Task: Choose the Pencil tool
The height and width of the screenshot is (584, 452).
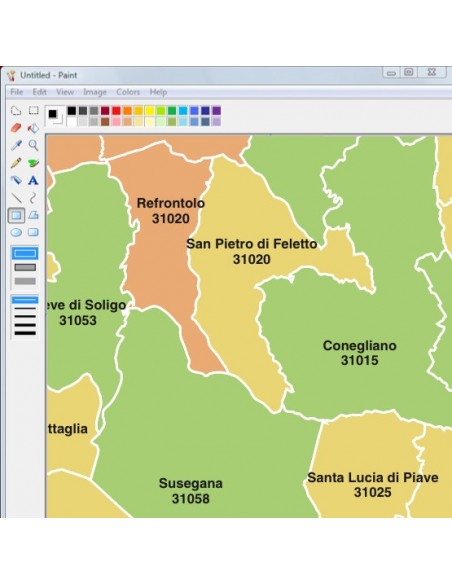Action: [16, 163]
